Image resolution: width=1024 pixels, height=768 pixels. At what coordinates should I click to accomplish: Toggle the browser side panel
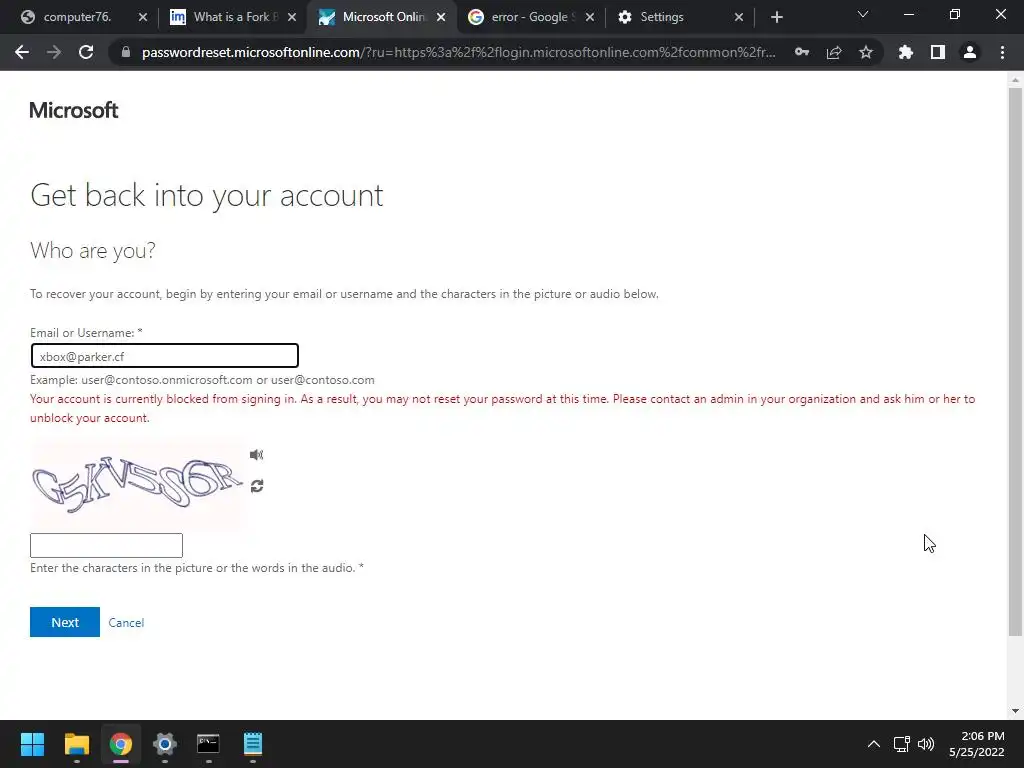(938, 52)
